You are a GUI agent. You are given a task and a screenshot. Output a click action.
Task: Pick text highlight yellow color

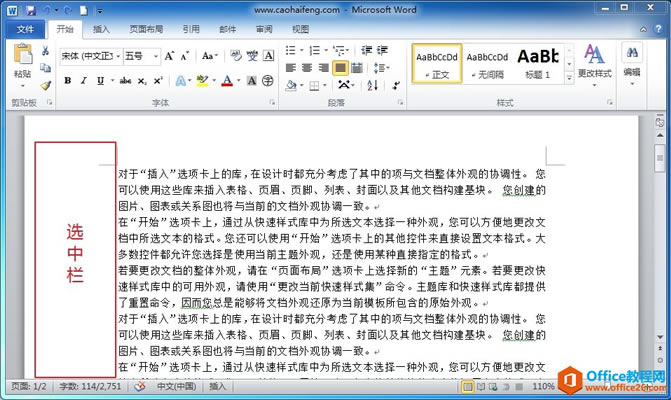point(202,81)
